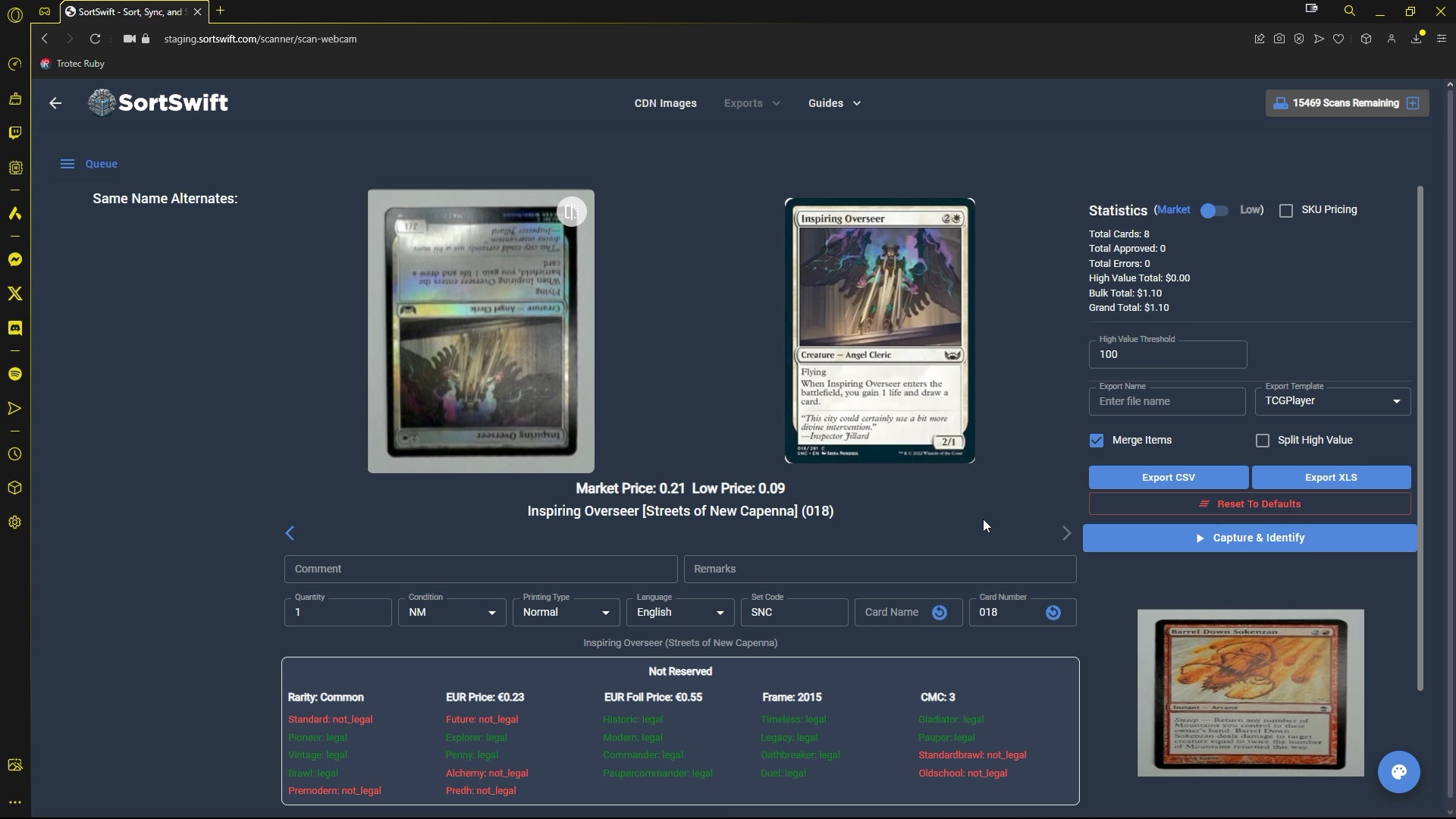Click the 15469 Scans Remaining button
Viewport: 1456px width, 819px height.
click(x=1347, y=103)
